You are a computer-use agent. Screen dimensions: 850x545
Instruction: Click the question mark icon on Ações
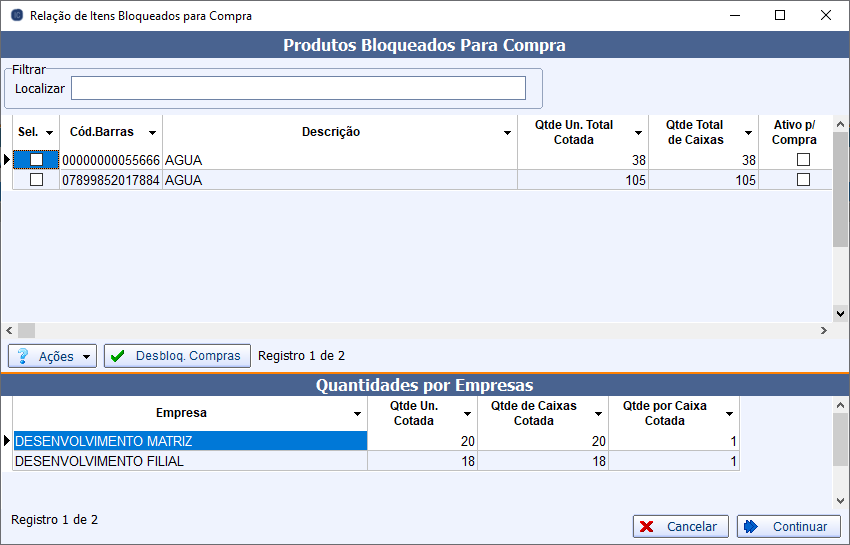click(x=23, y=356)
